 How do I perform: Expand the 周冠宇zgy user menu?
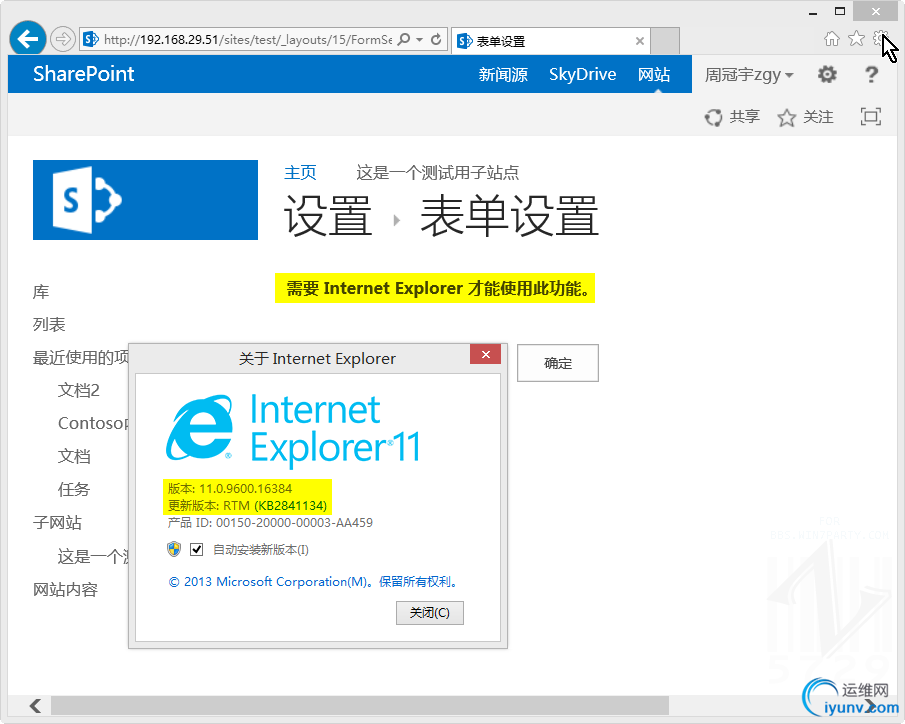pyautogui.click(x=749, y=74)
